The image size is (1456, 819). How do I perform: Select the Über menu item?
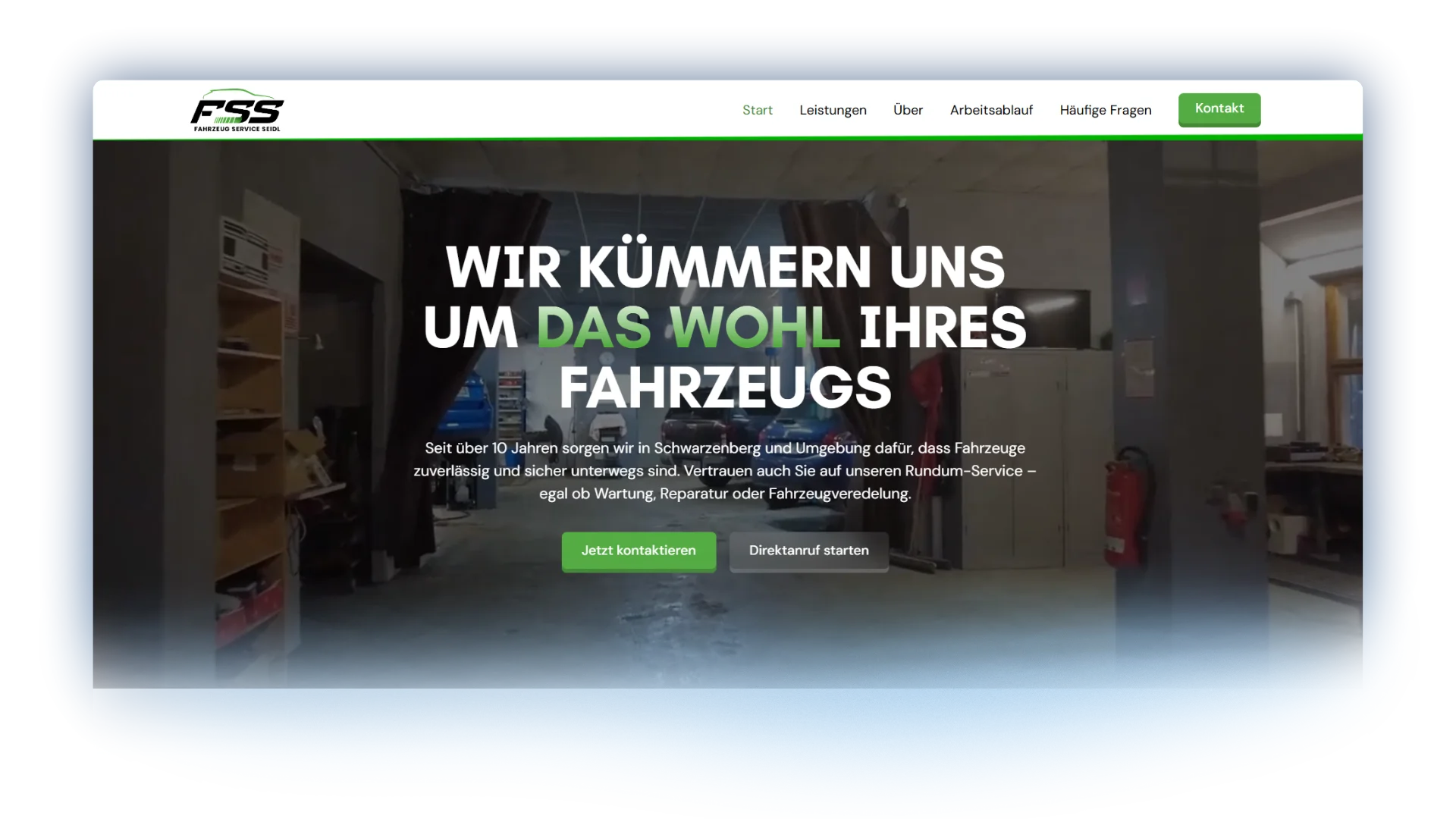908,110
